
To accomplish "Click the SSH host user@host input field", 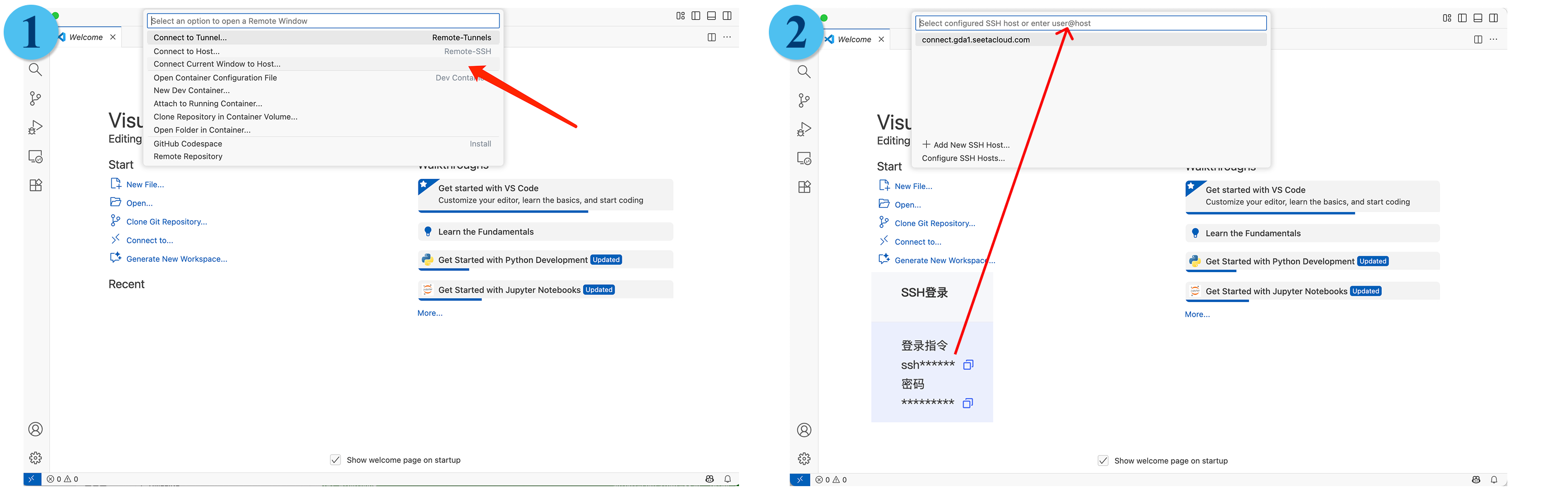I will click(1089, 23).
